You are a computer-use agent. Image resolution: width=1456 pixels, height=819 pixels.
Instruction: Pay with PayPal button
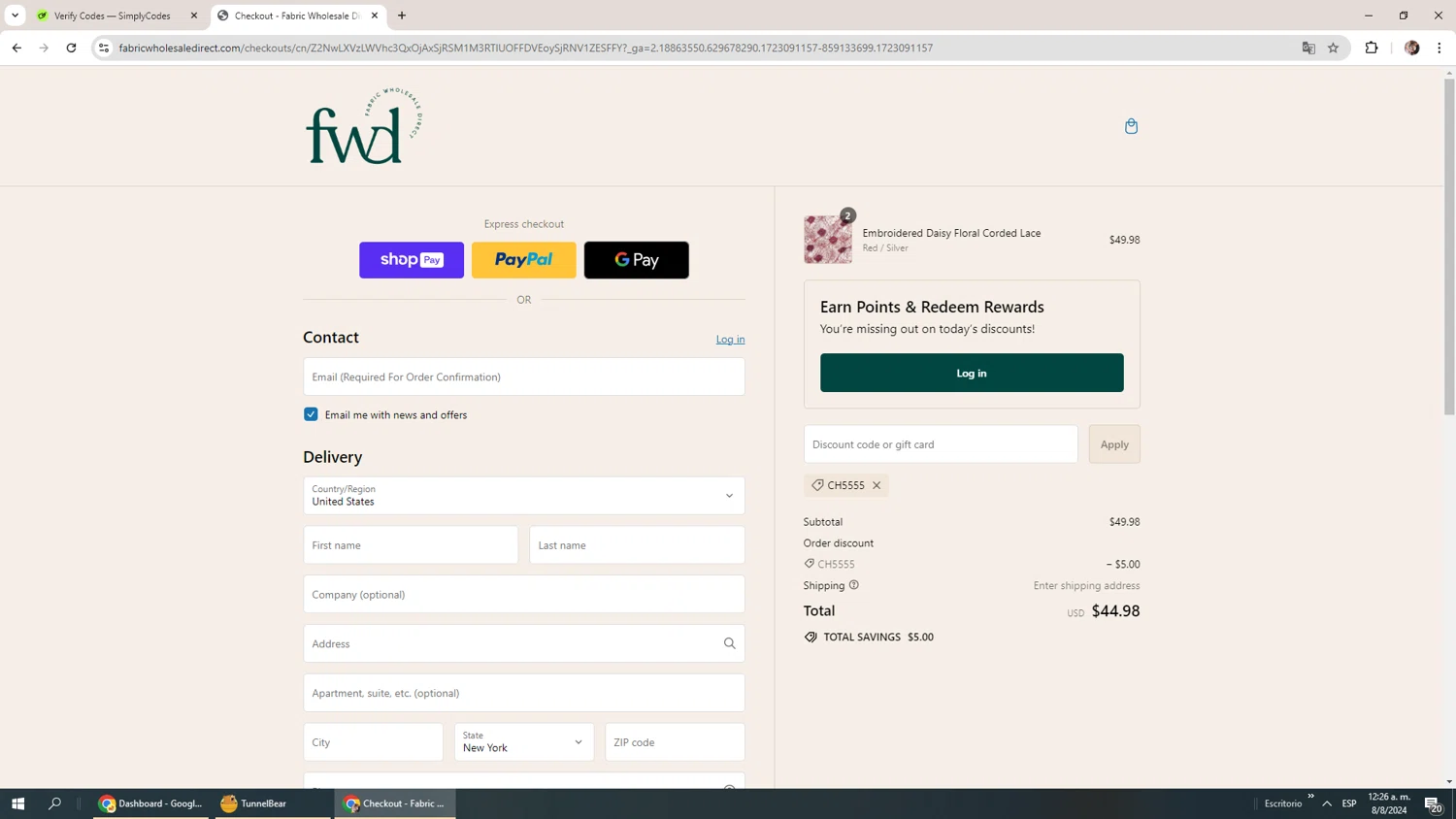[x=524, y=260]
